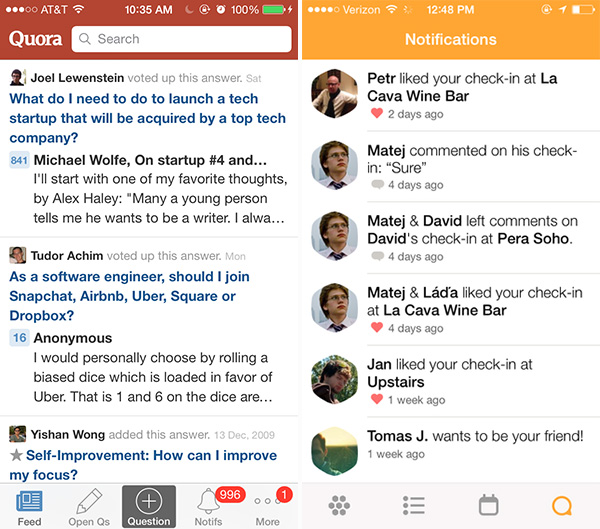Viewport: 600px width, 529px height.
Task: Tap the Notifications header title
Action: [x=451, y=39]
